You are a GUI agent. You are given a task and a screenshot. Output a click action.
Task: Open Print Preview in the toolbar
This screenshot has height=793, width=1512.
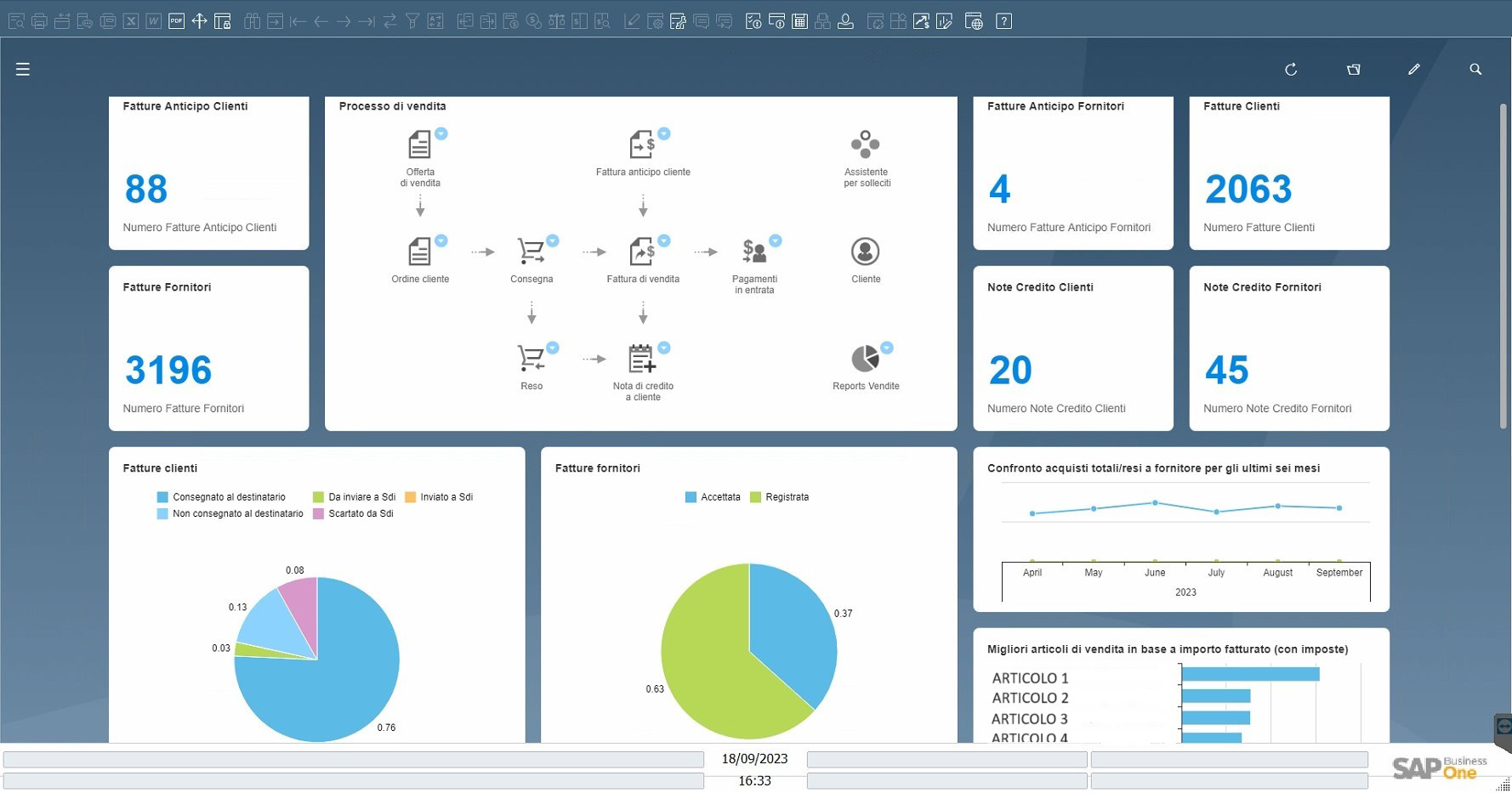click(x=16, y=21)
